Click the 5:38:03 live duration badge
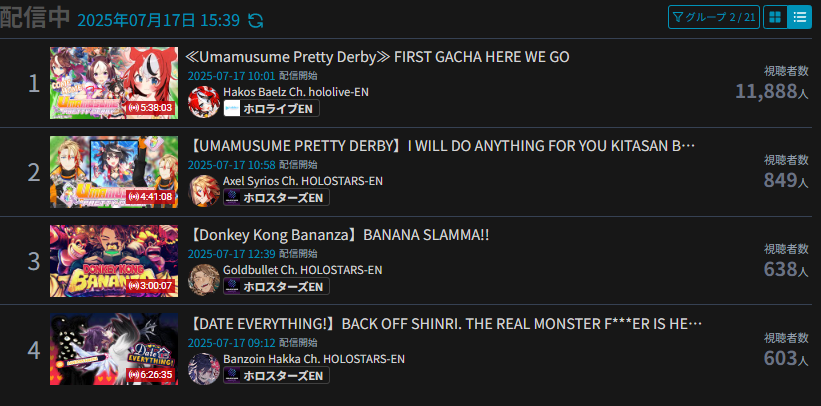 coord(150,108)
